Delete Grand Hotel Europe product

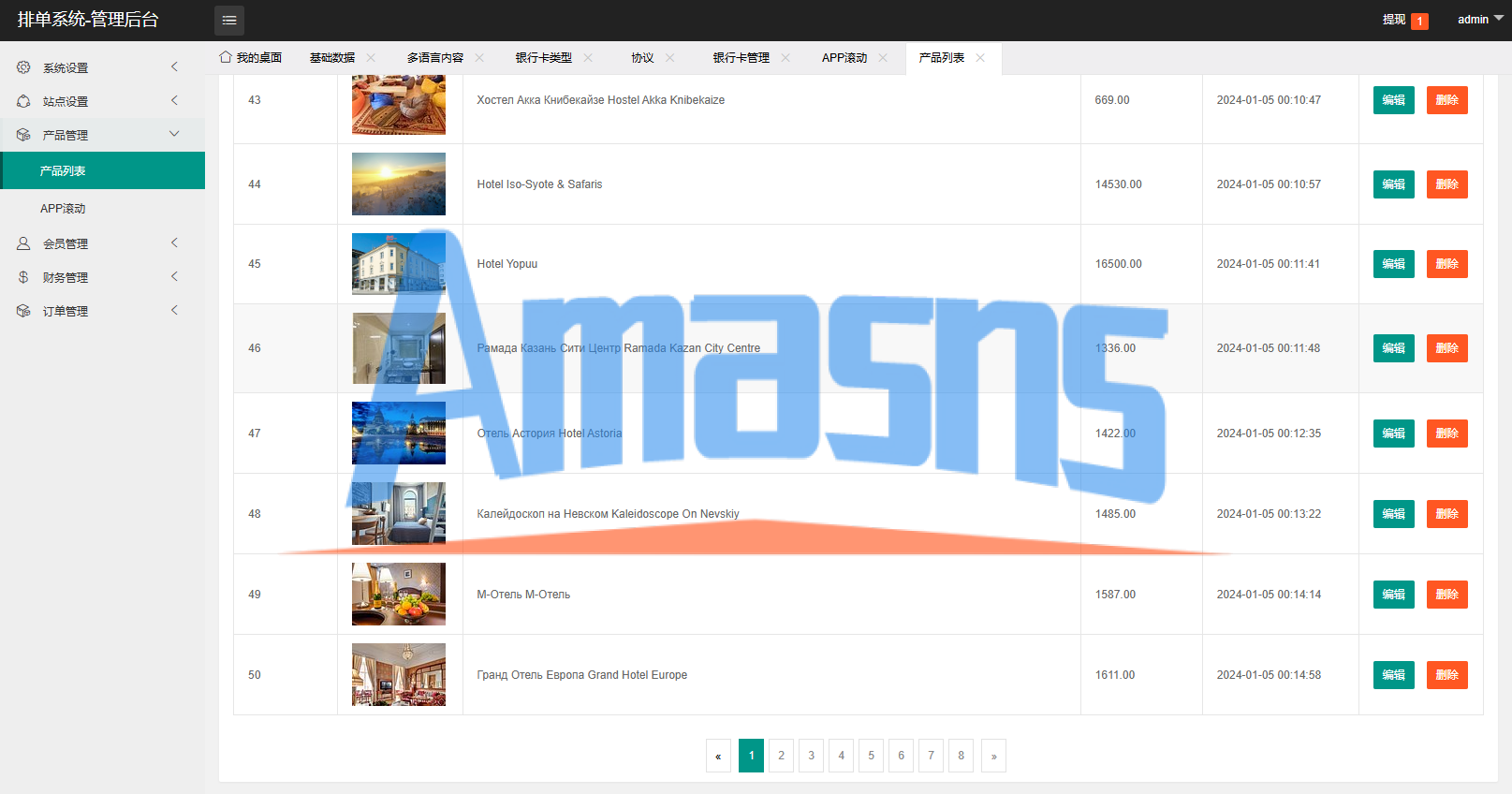[1447, 675]
